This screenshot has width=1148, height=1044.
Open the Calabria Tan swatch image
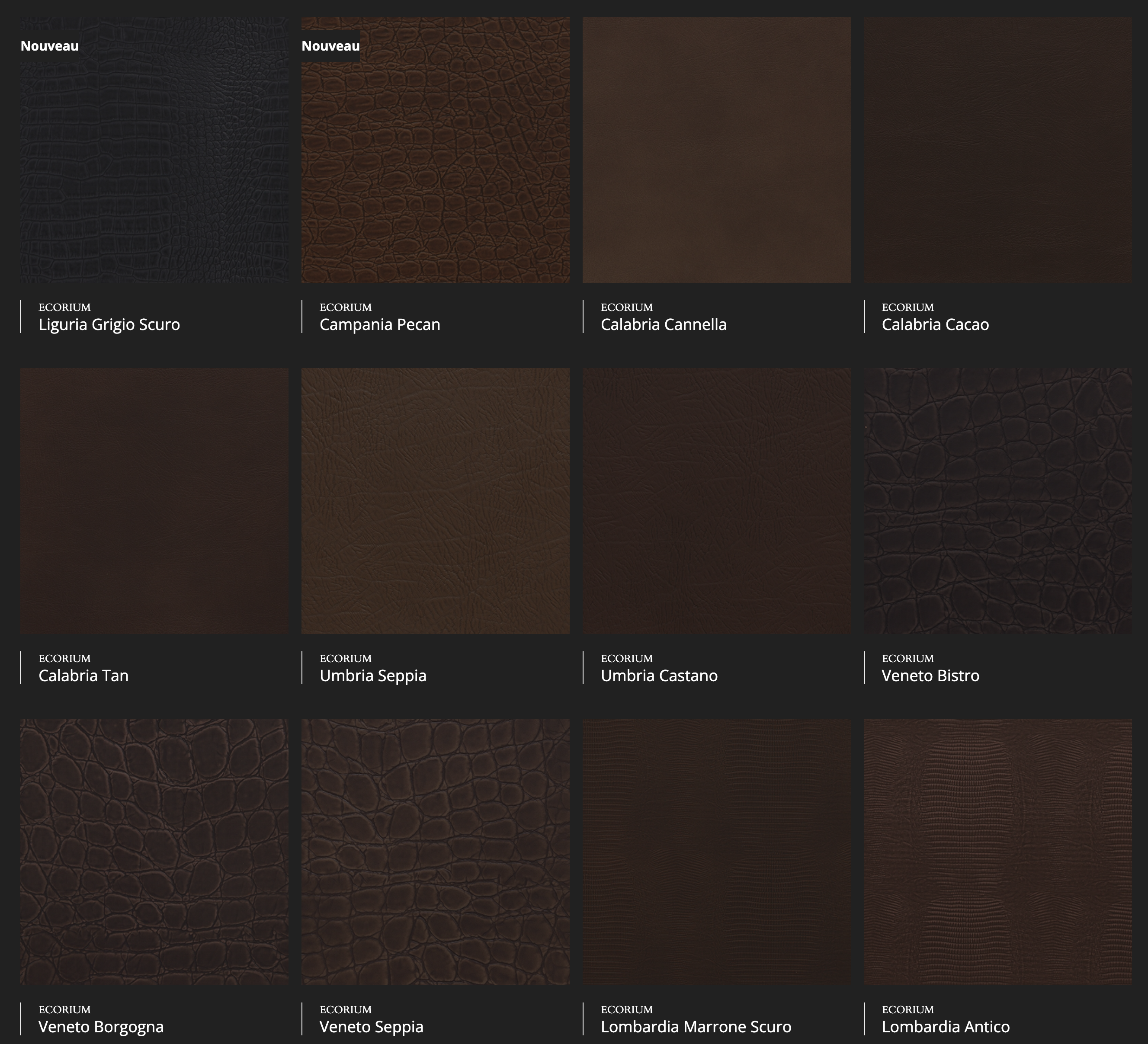154,501
